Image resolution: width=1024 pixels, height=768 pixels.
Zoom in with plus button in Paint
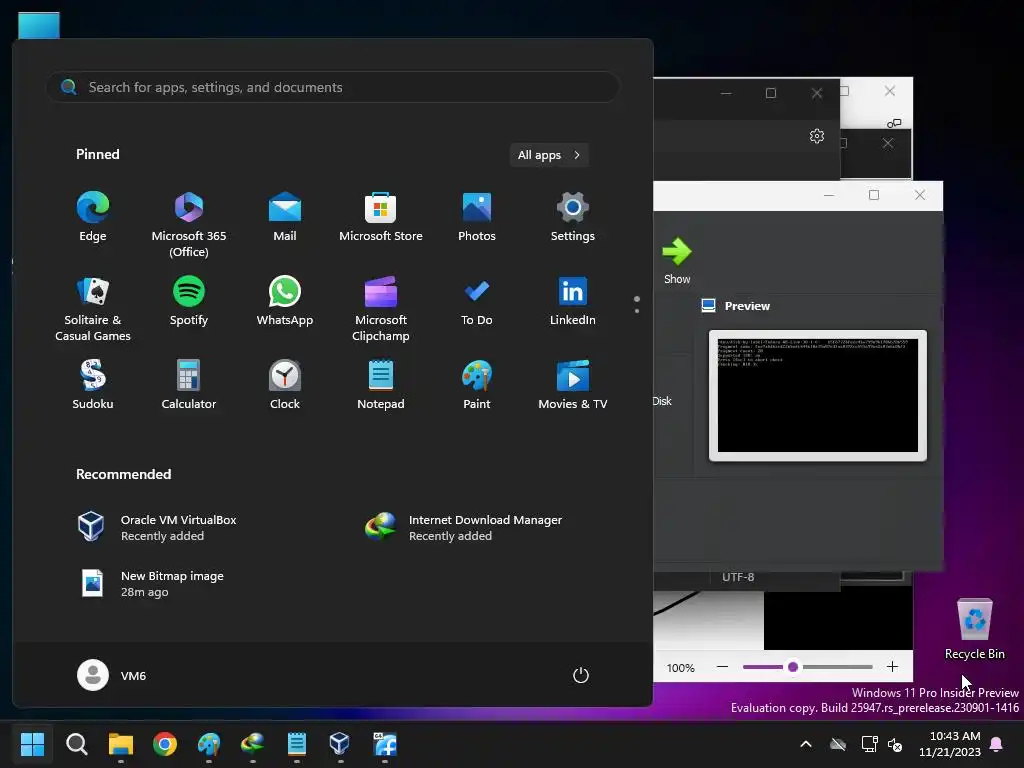892,667
